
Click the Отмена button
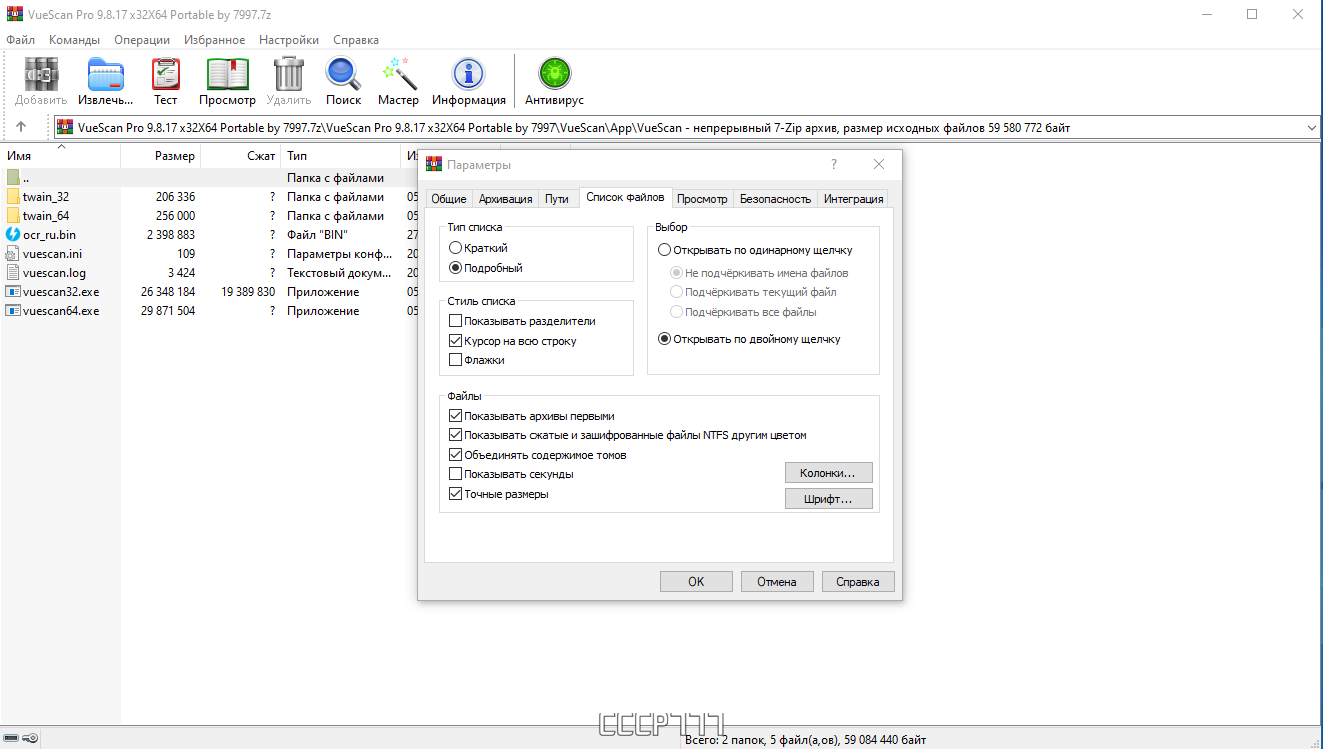click(x=777, y=581)
